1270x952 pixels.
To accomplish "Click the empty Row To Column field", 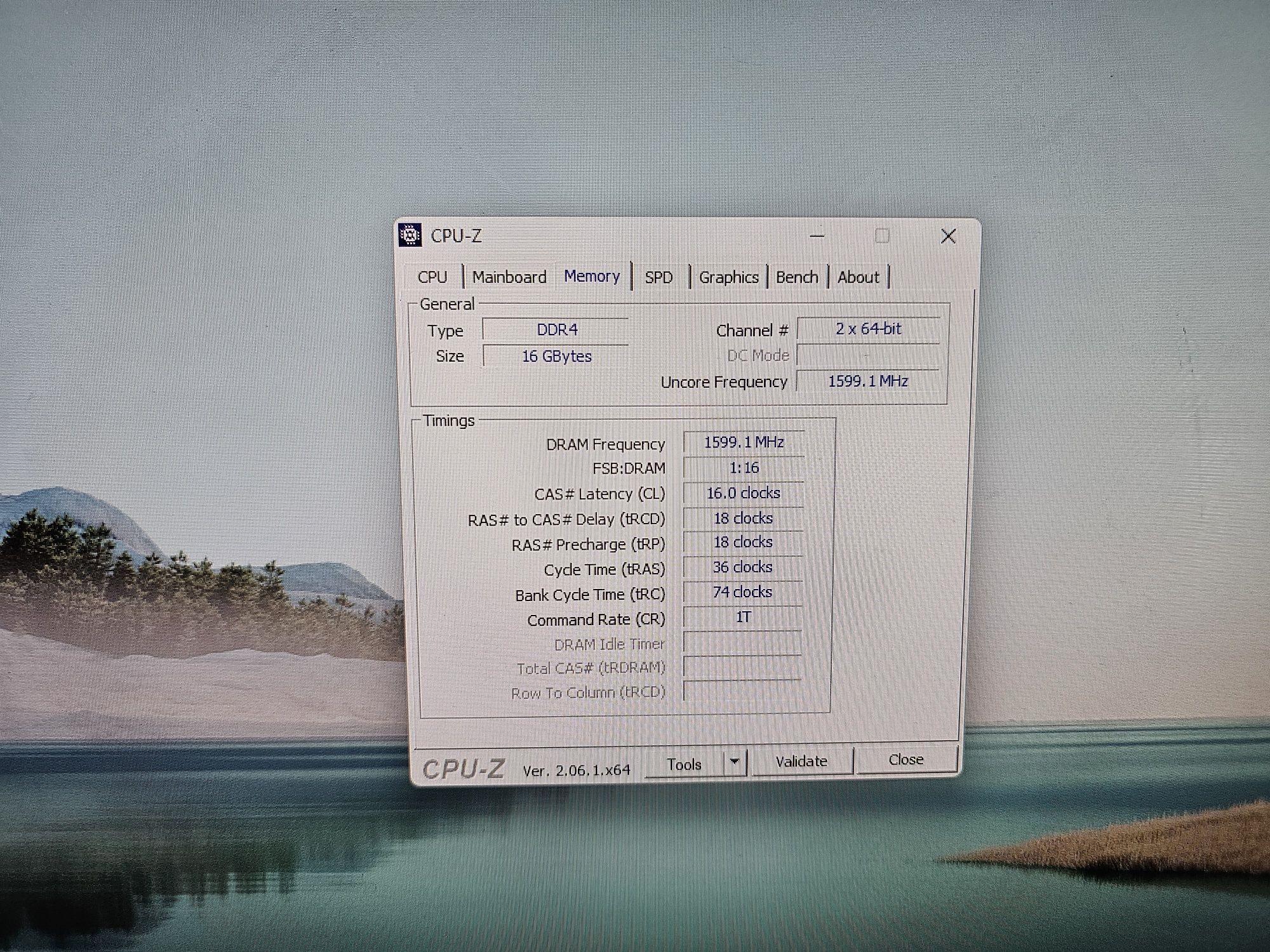I will click(742, 691).
